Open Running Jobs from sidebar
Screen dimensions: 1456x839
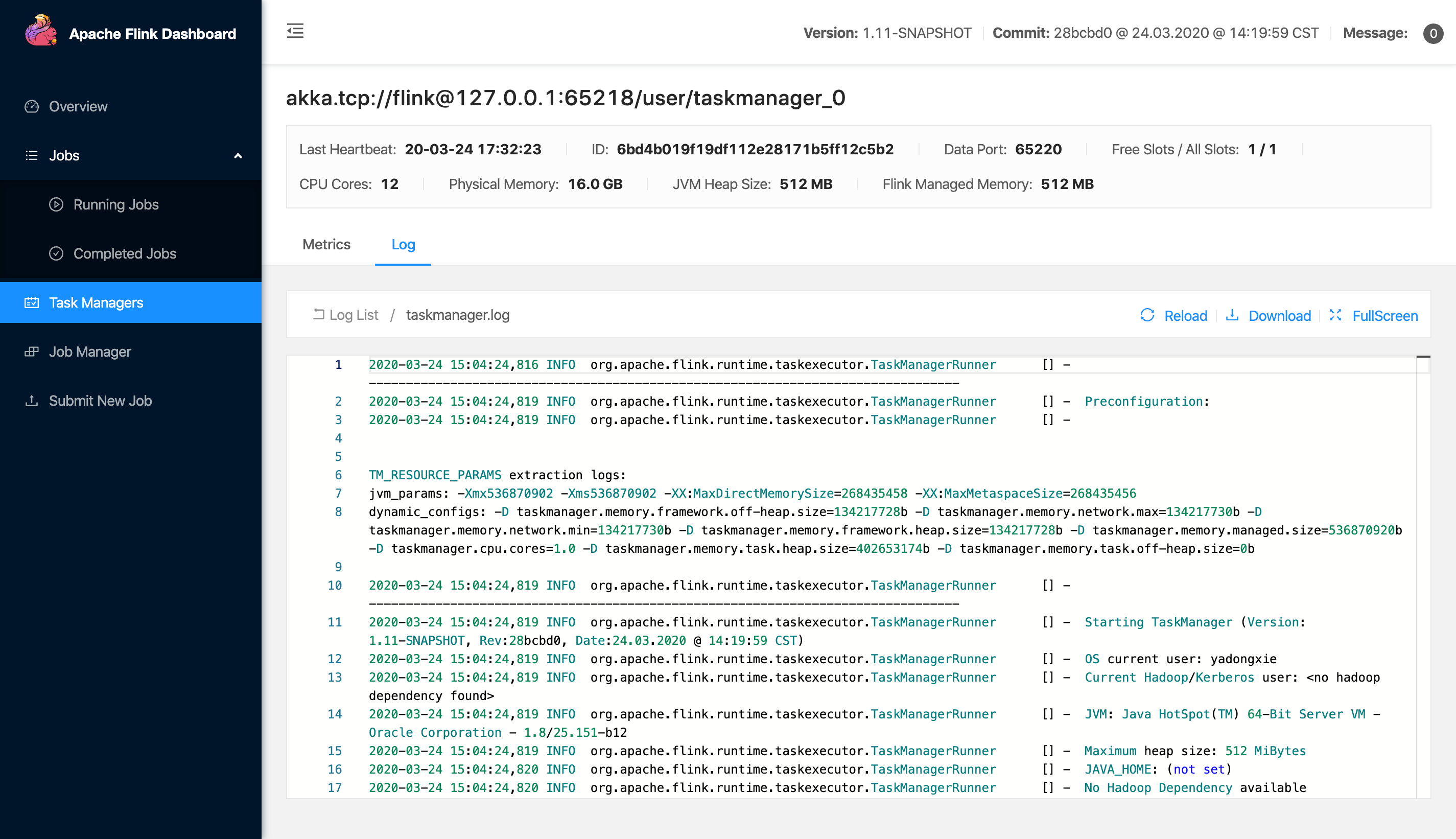(x=116, y=204)
